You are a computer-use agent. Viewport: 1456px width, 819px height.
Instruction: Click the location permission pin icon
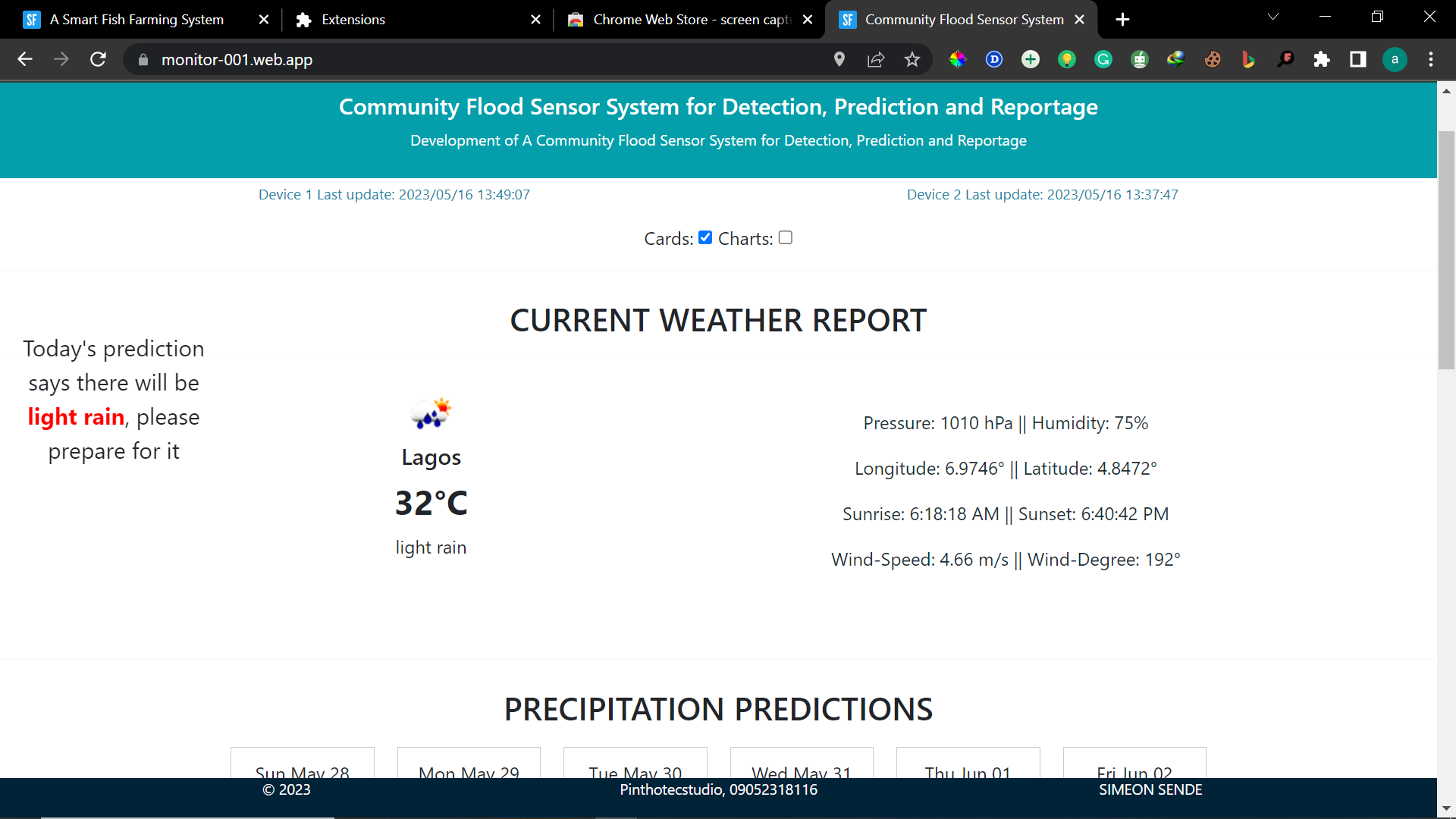(839, 59)
